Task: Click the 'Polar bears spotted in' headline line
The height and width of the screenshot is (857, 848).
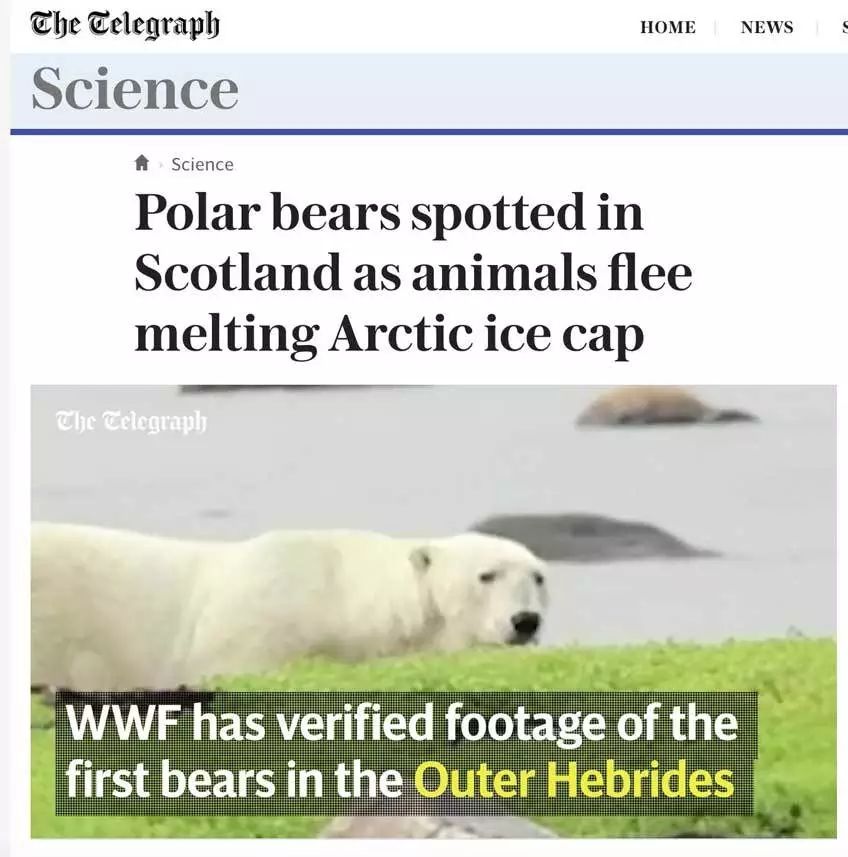Action: [388, 214]
